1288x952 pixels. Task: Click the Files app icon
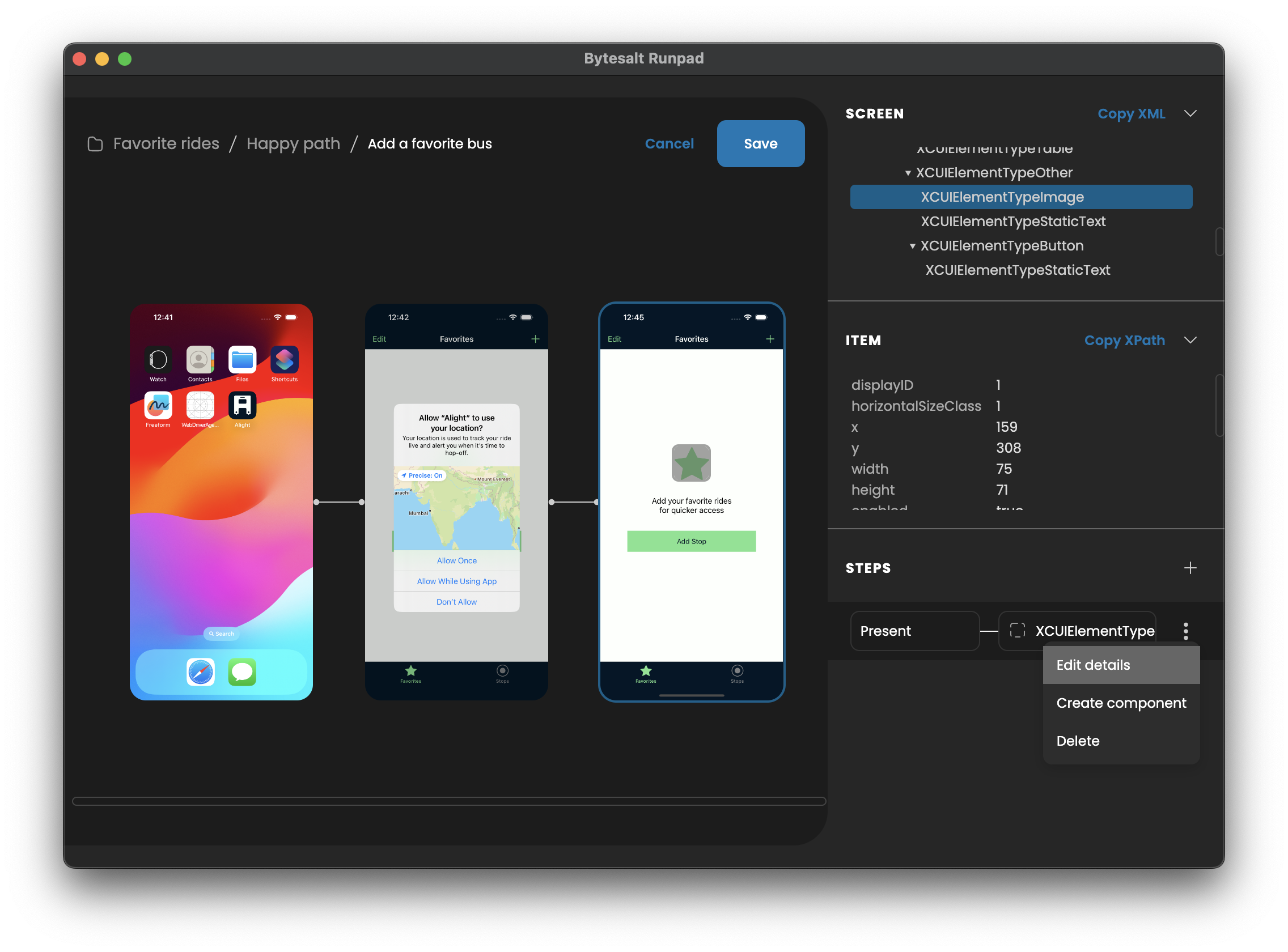[x=242, y=360]
